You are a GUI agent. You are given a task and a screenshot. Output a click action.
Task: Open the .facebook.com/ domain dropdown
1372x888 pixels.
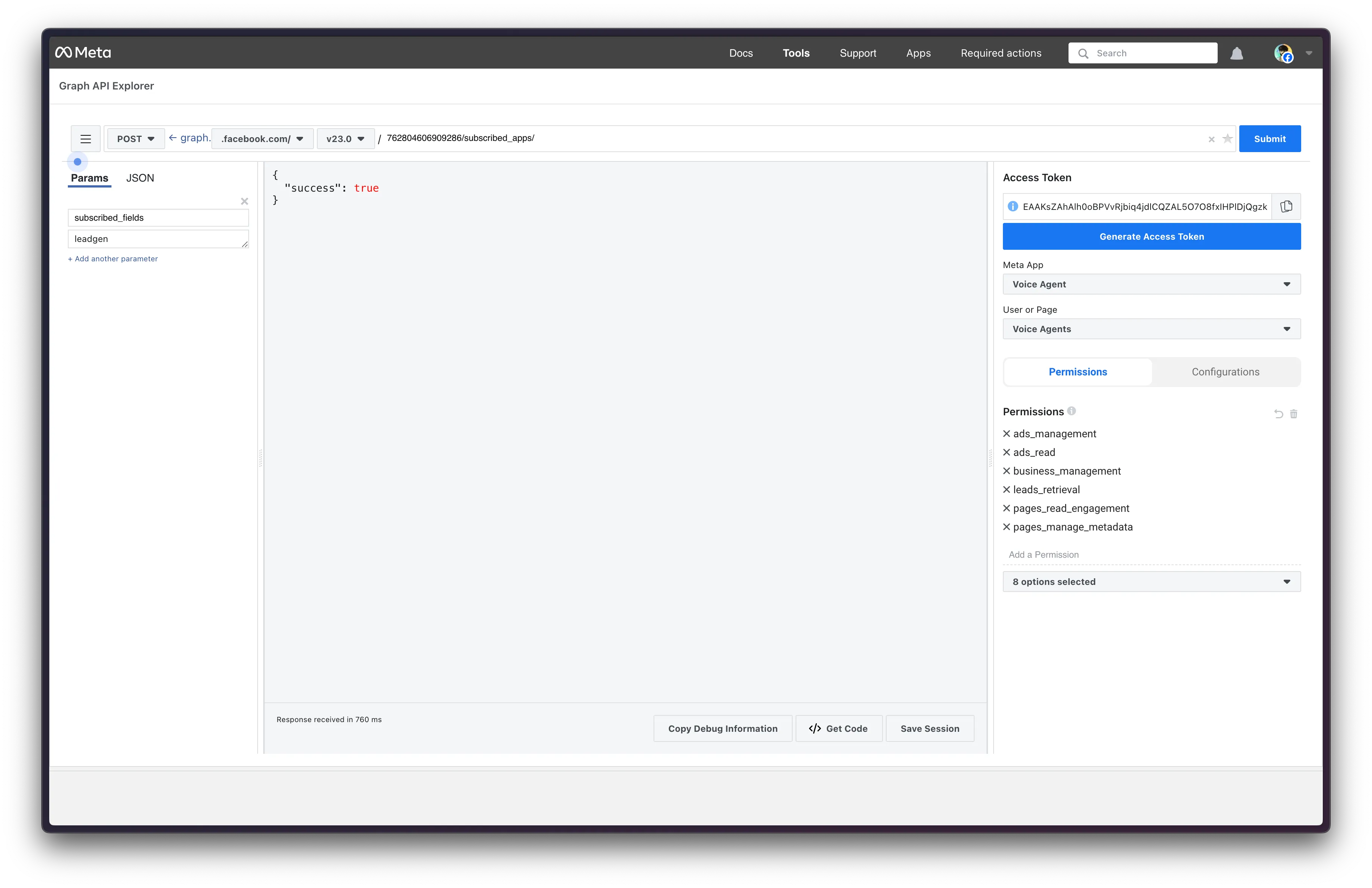point(262,139)
